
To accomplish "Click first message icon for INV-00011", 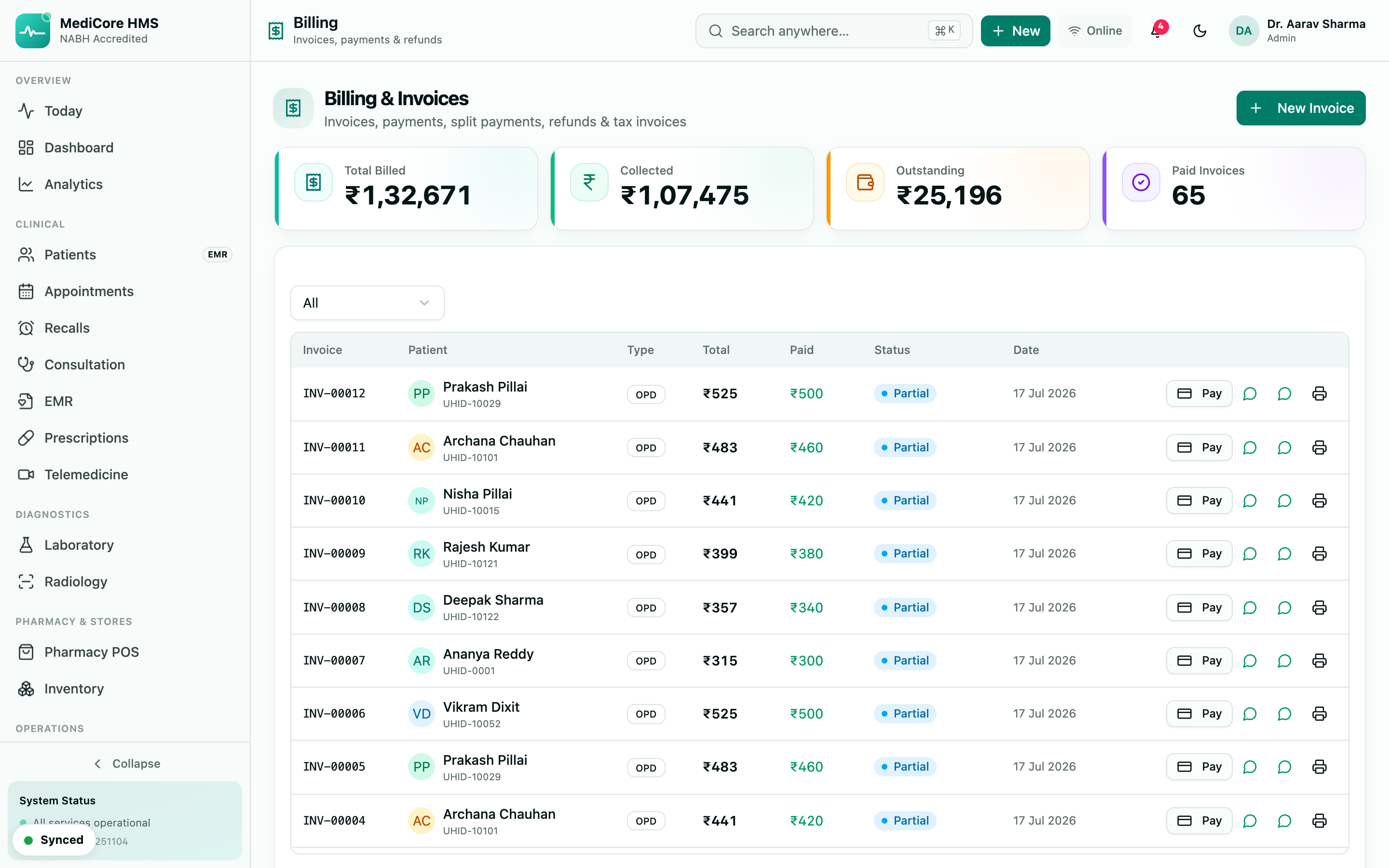I will pyautogui.click(x=1250, y=447).
